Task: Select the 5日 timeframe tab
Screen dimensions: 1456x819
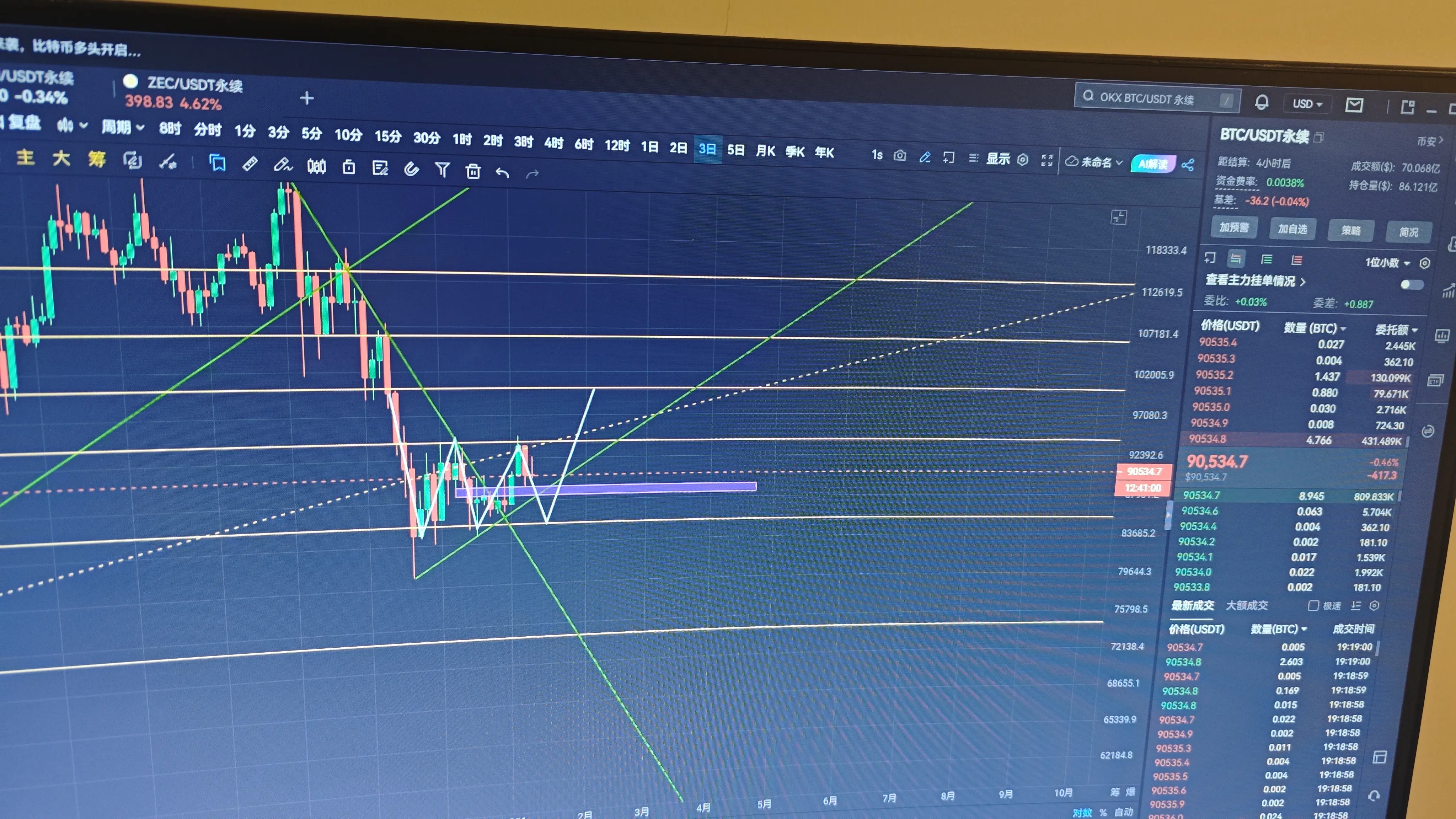Action: (x=735, y=150)
